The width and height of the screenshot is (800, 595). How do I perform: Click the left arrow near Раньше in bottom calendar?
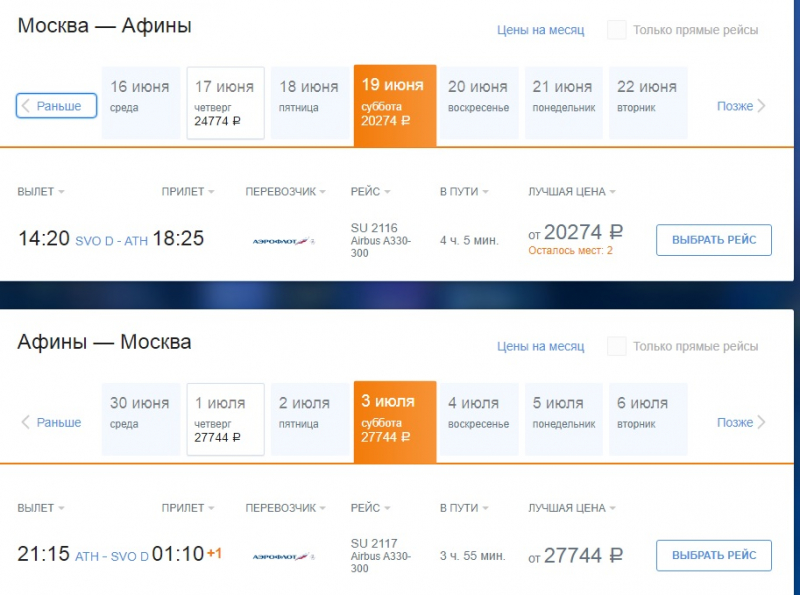(26, 422)
